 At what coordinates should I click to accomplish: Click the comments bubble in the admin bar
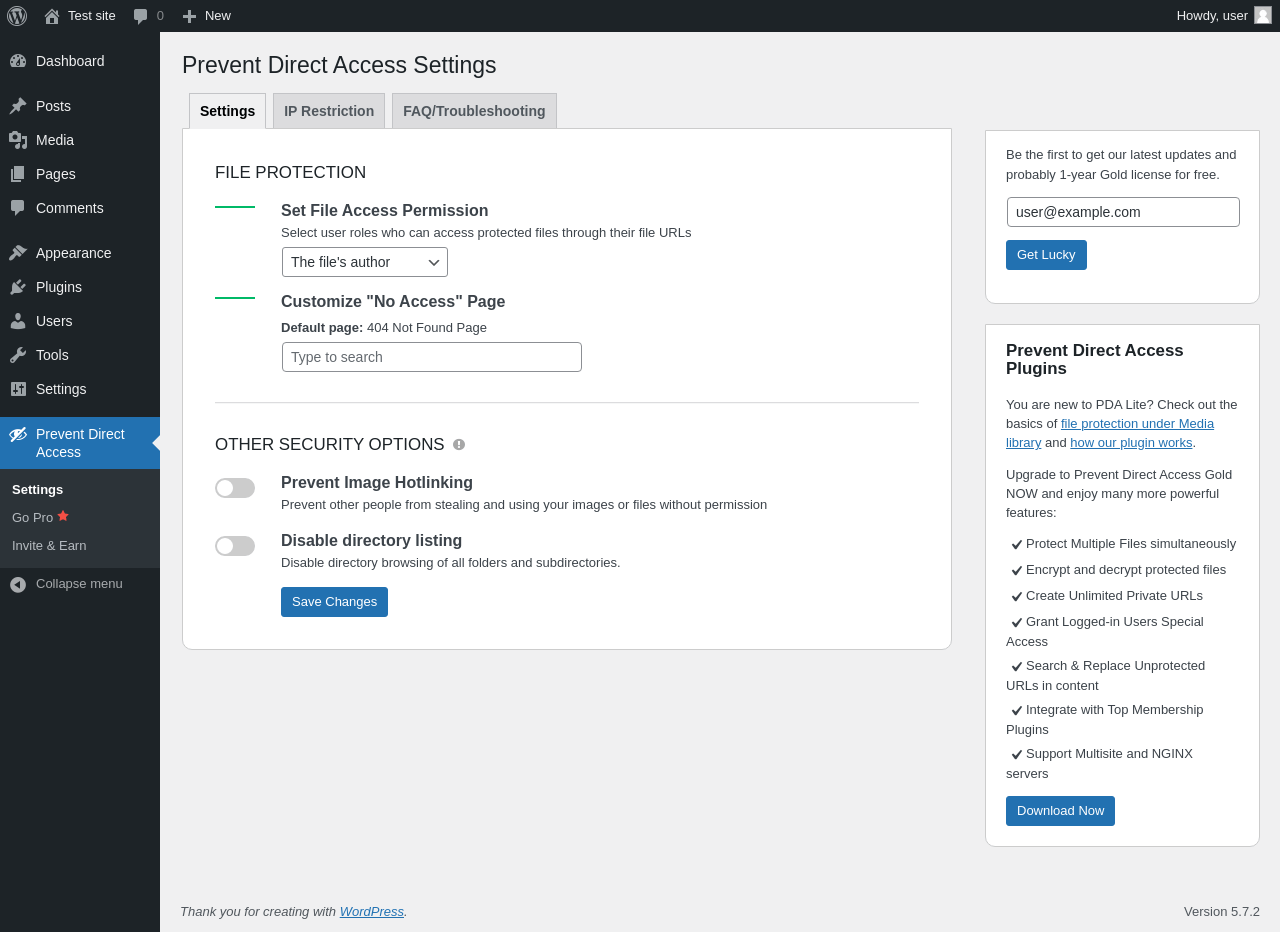tap(141, 16)
